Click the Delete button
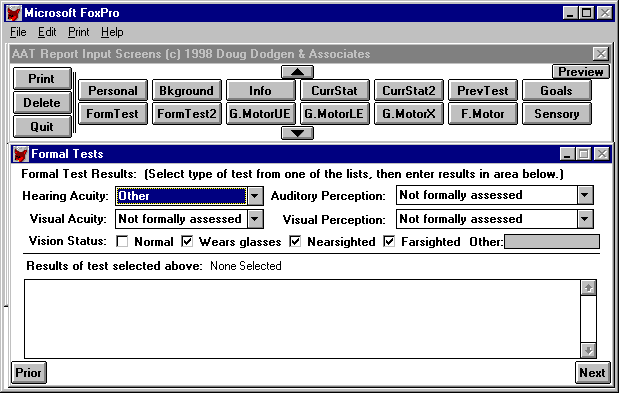Screen dimensions: 619x393 [42, 103]
